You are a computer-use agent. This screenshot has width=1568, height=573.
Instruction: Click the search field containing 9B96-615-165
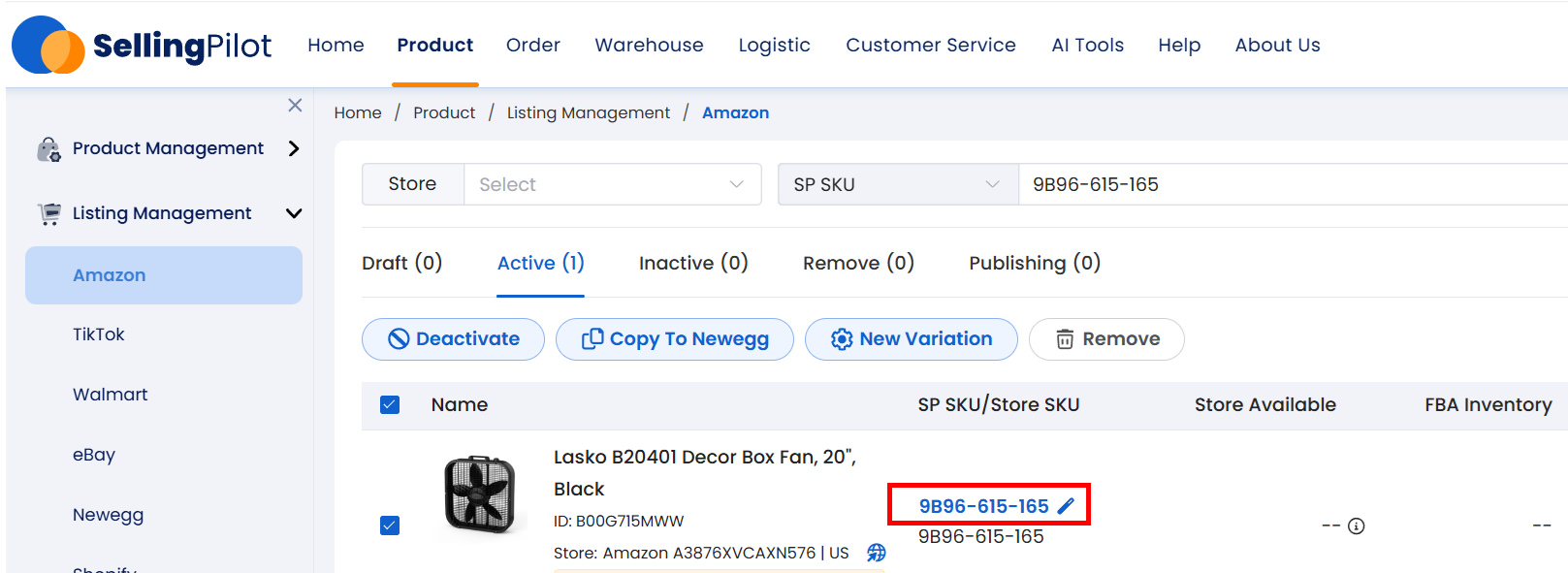(x=1294, y=184)
